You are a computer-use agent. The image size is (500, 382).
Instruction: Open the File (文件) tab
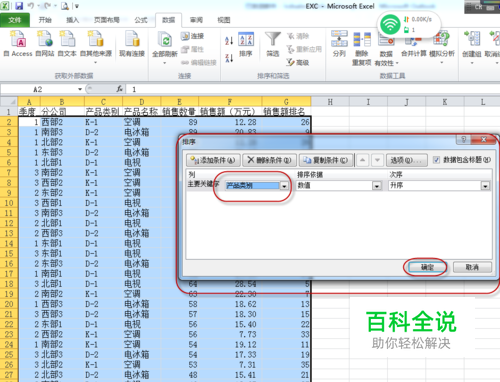[x=15, y=20]
